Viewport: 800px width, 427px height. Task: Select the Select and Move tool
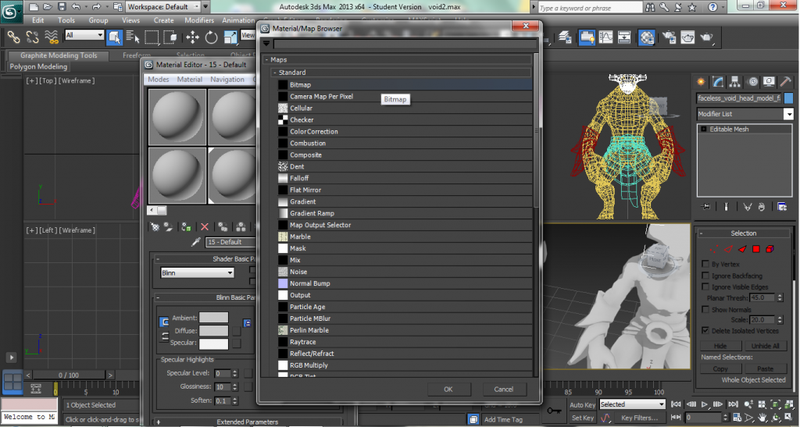click(x=192, y=37)
